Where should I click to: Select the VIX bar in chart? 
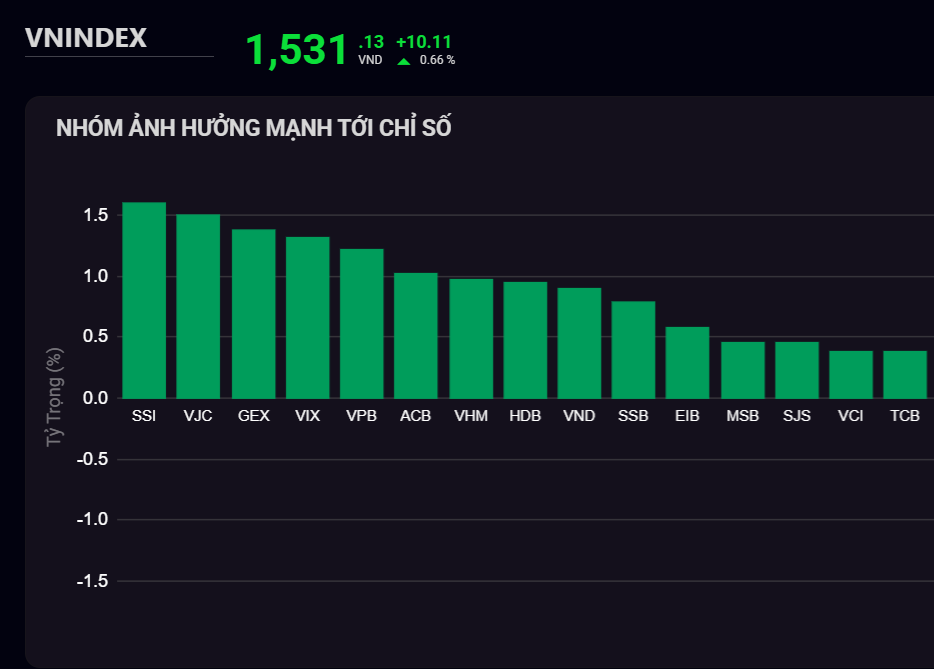[308, 318]
